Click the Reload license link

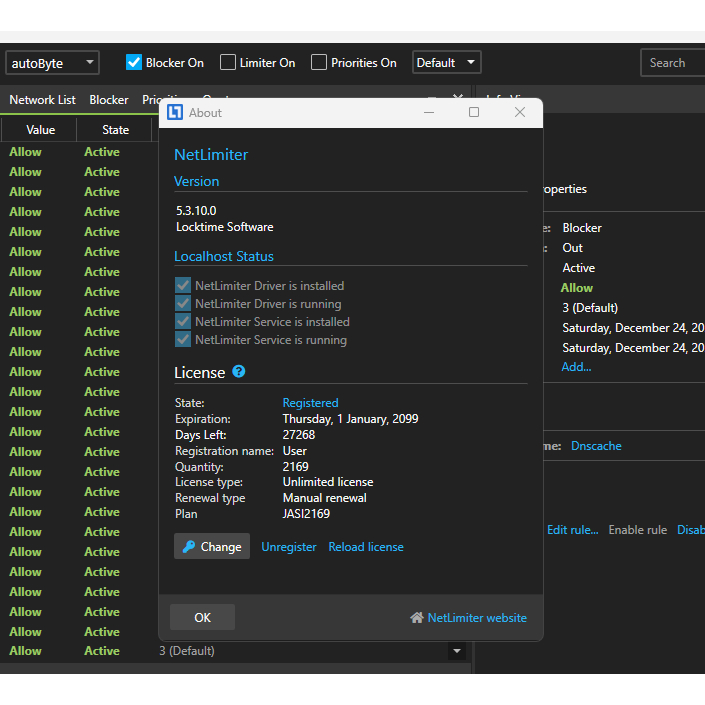tap(366, 547)
